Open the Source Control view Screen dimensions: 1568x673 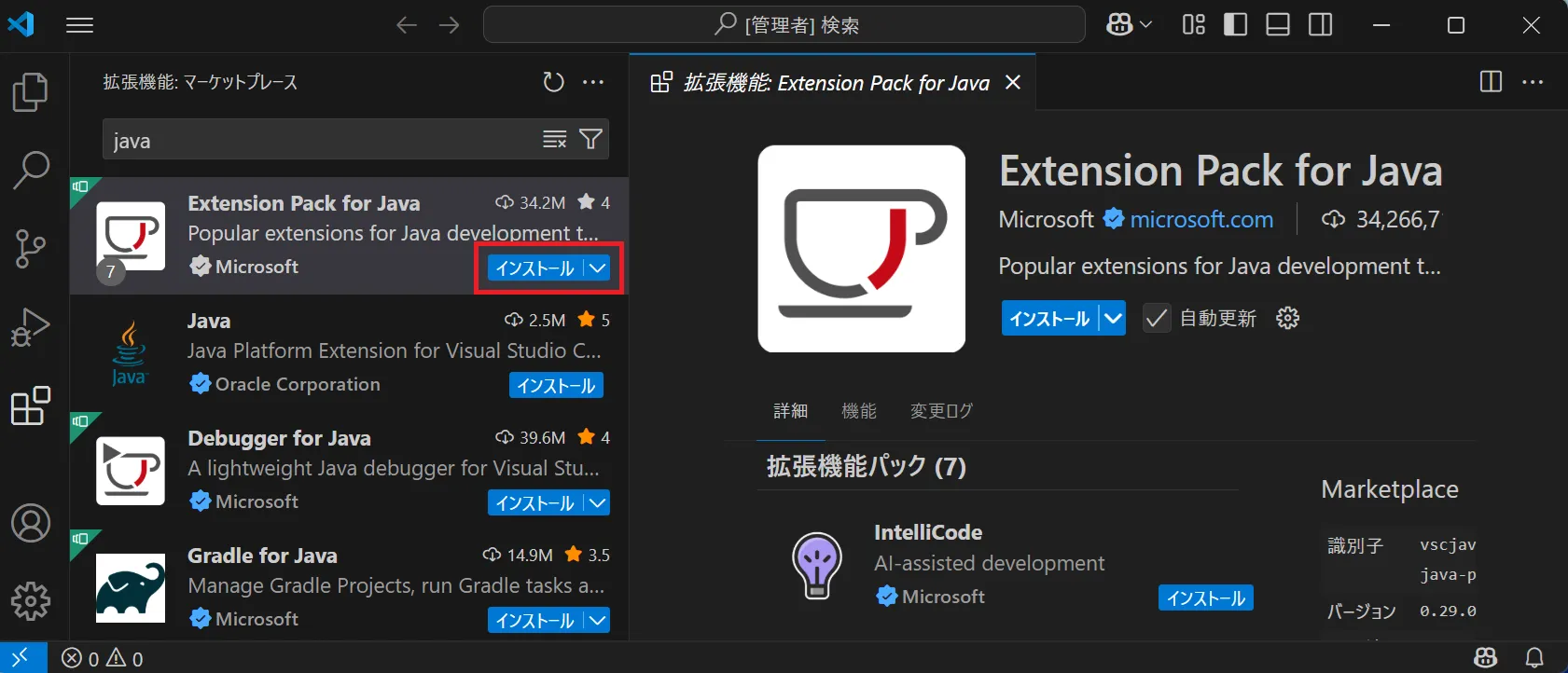pos(31,249)
